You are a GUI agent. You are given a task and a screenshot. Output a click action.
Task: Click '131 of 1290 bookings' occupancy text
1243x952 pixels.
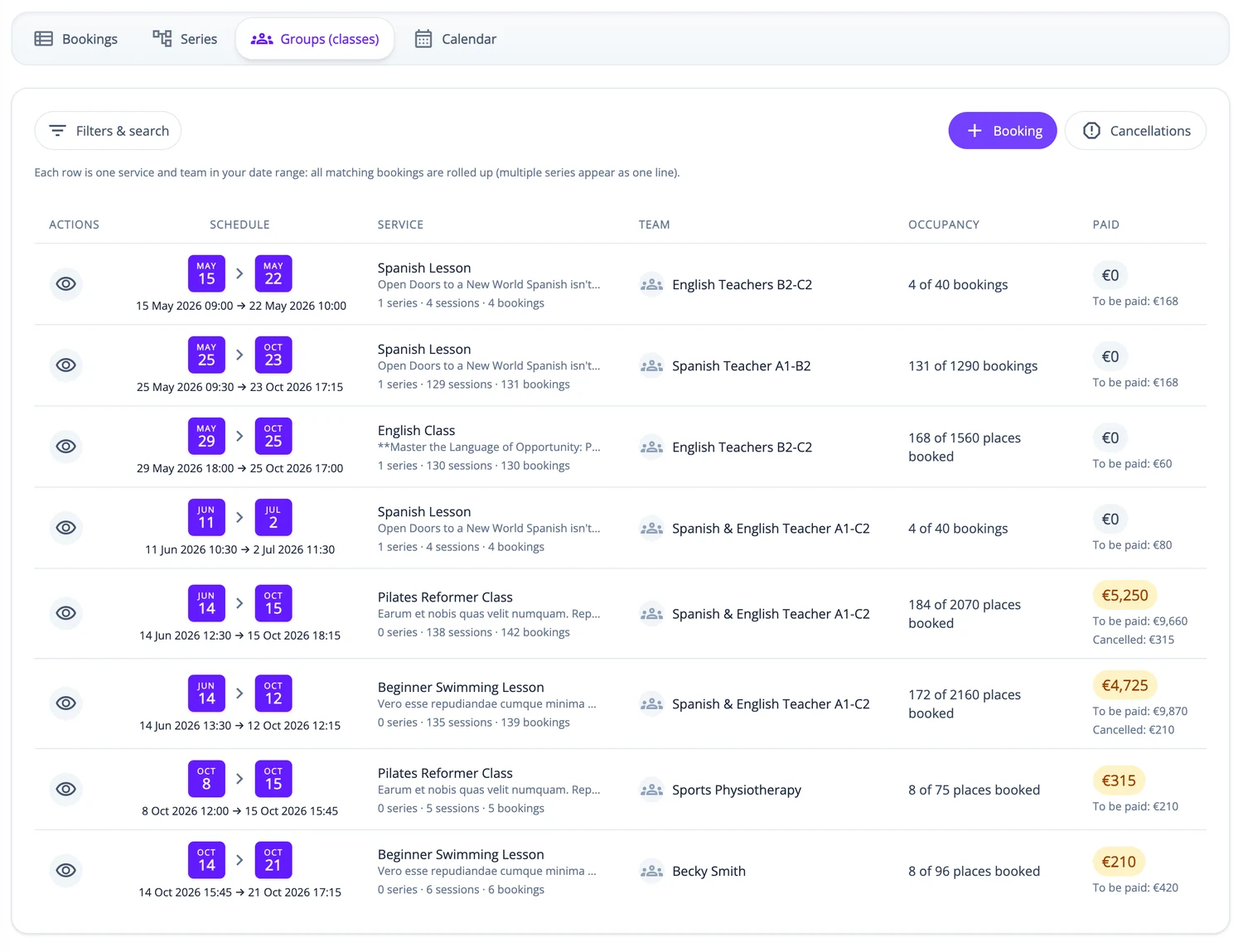pos(973,365)
